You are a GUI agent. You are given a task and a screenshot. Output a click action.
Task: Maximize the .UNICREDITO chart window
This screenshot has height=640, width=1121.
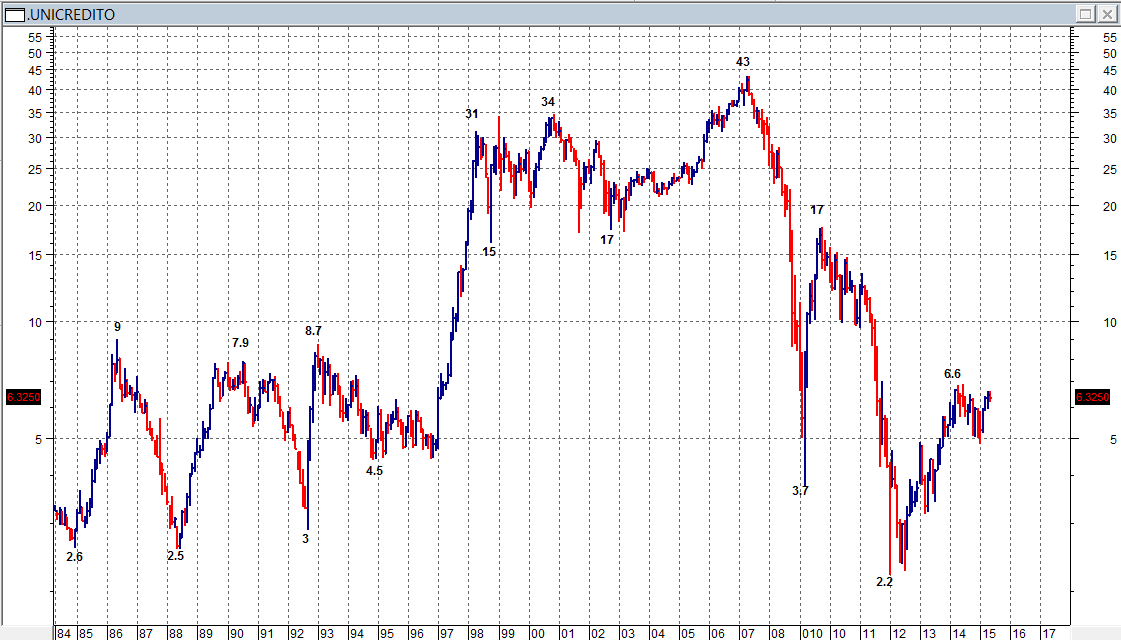coord(1087,14)
